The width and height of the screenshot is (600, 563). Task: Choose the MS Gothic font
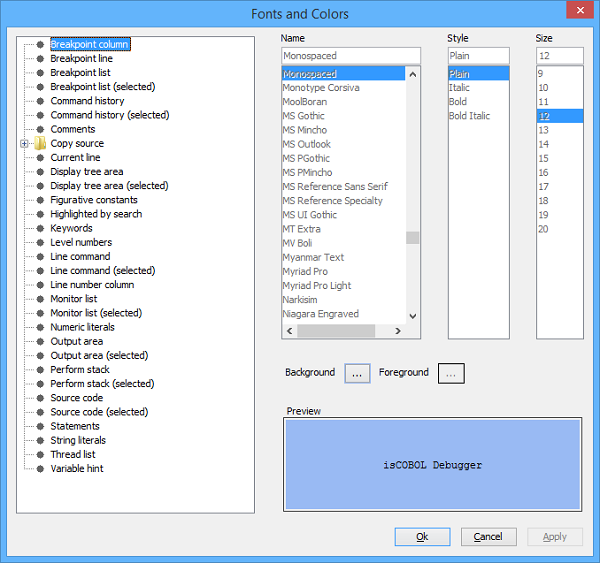pyautogui.click(x=306, y=116)
